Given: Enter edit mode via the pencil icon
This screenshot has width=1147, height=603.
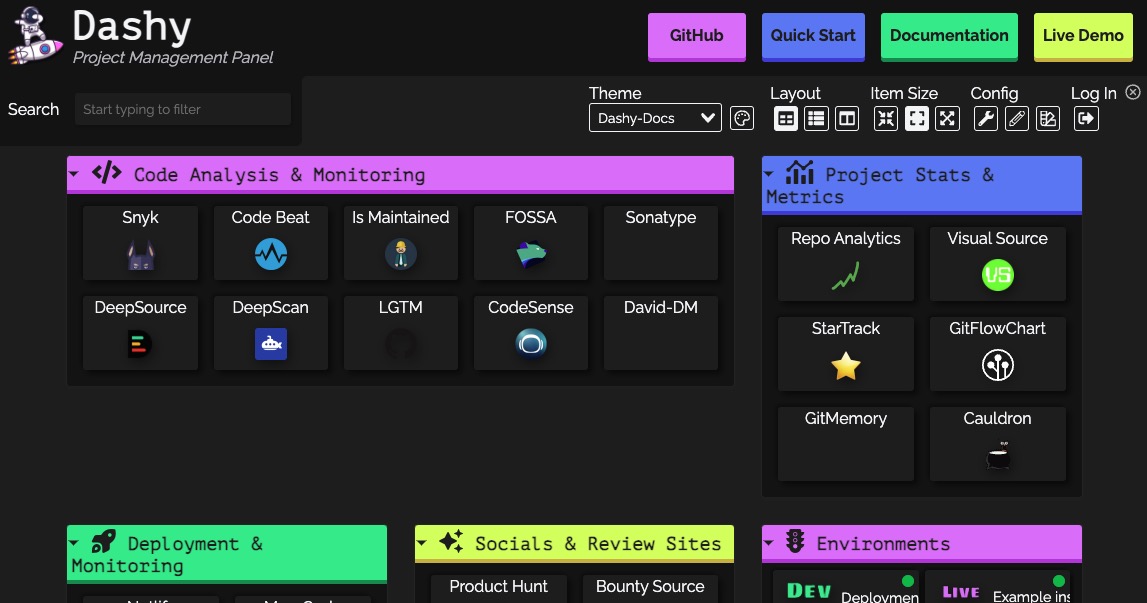Looking at the screenshot, I should 1017,118.
